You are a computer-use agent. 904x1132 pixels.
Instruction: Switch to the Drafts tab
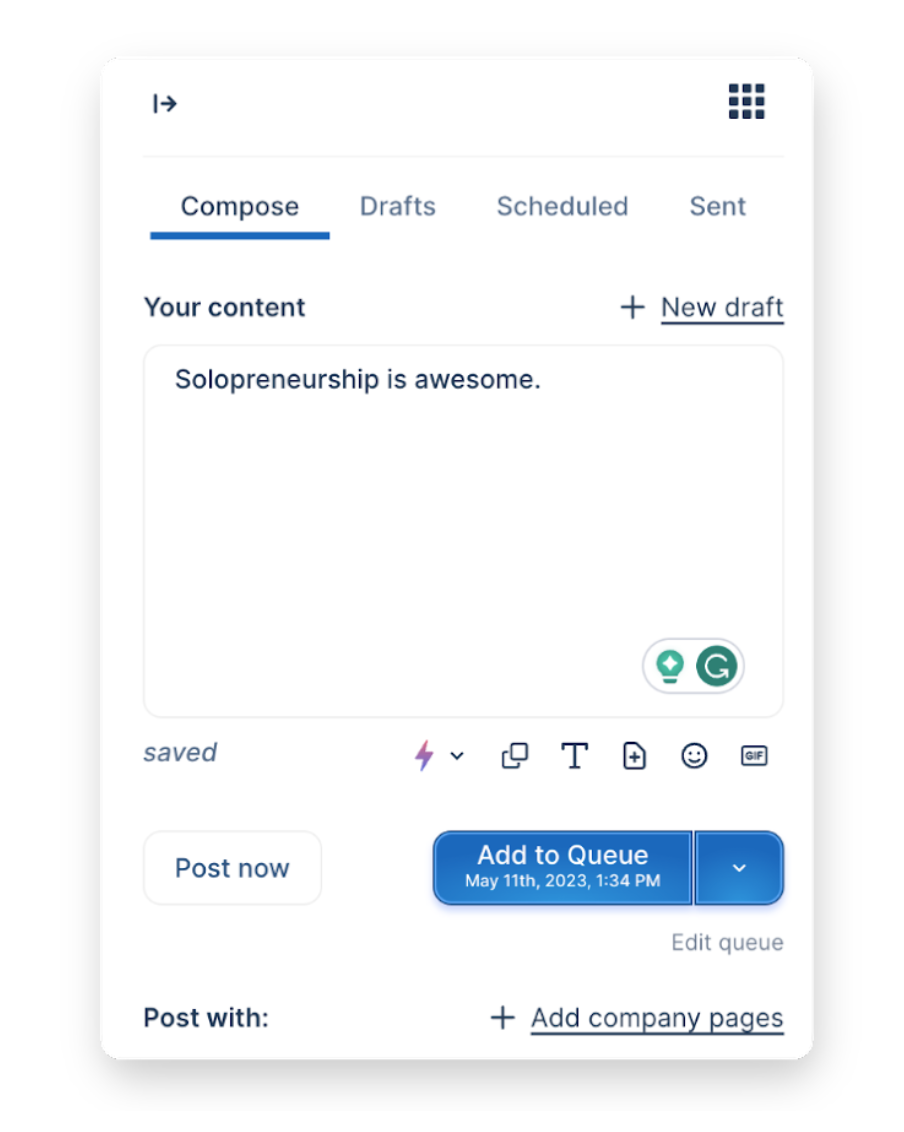pos(398,207)
